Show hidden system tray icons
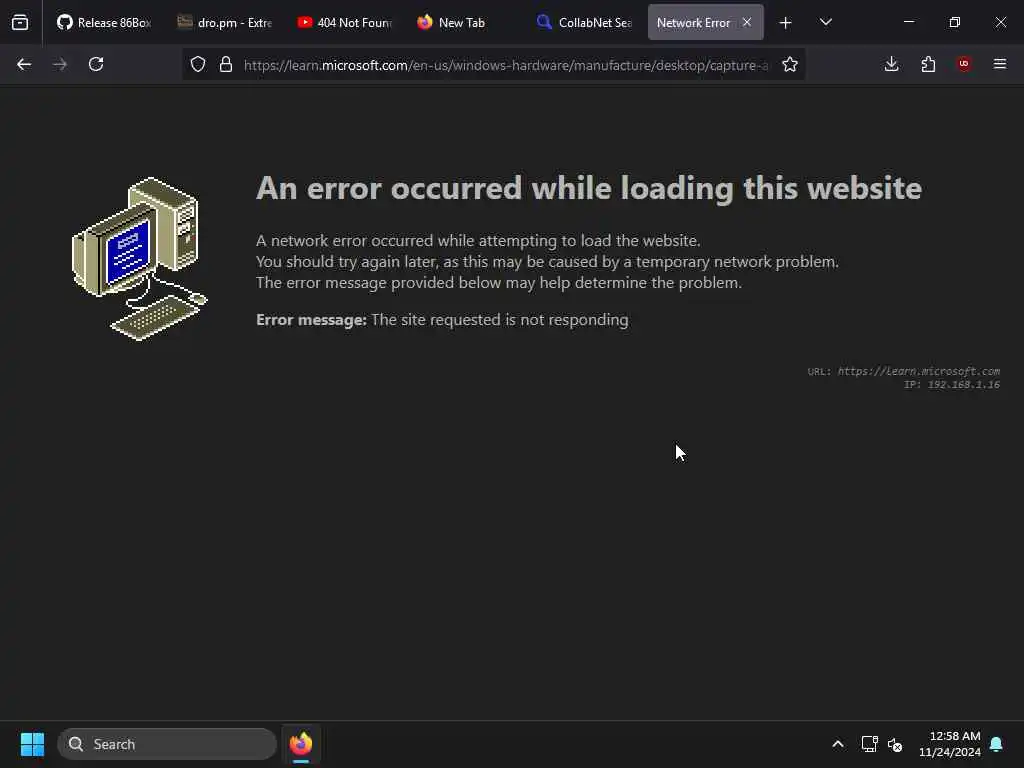Image resolution: width=1024 pixels, height=768 pixels. point(838,744)
